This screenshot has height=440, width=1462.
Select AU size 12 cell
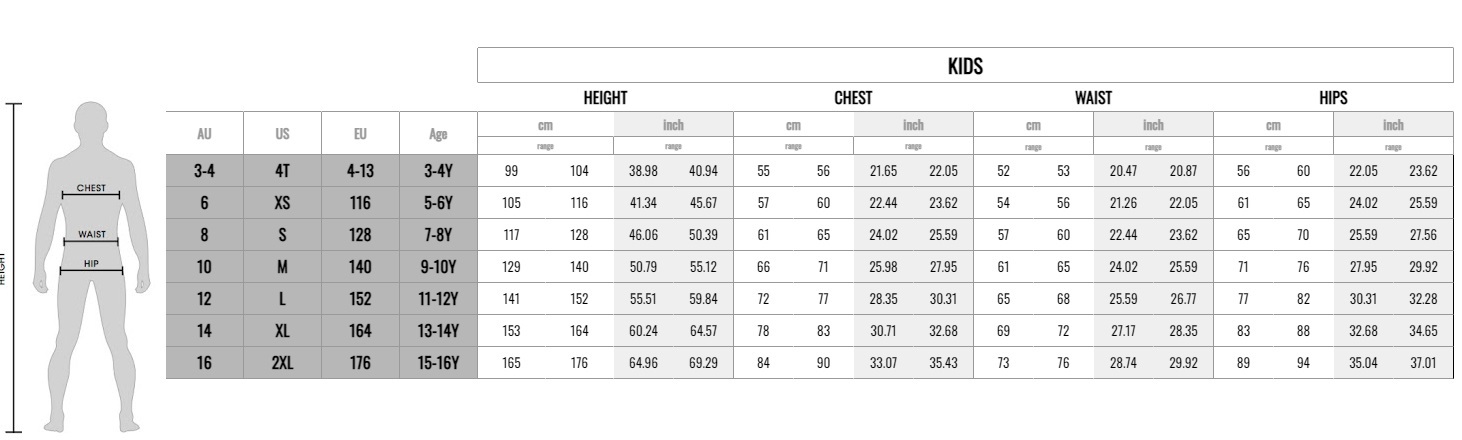204,299
